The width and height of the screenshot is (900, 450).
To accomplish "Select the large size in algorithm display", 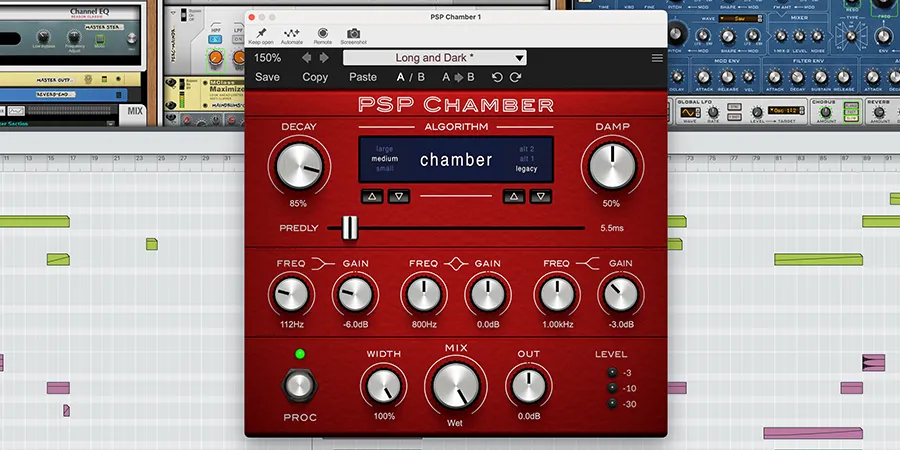I will point(384,149).
